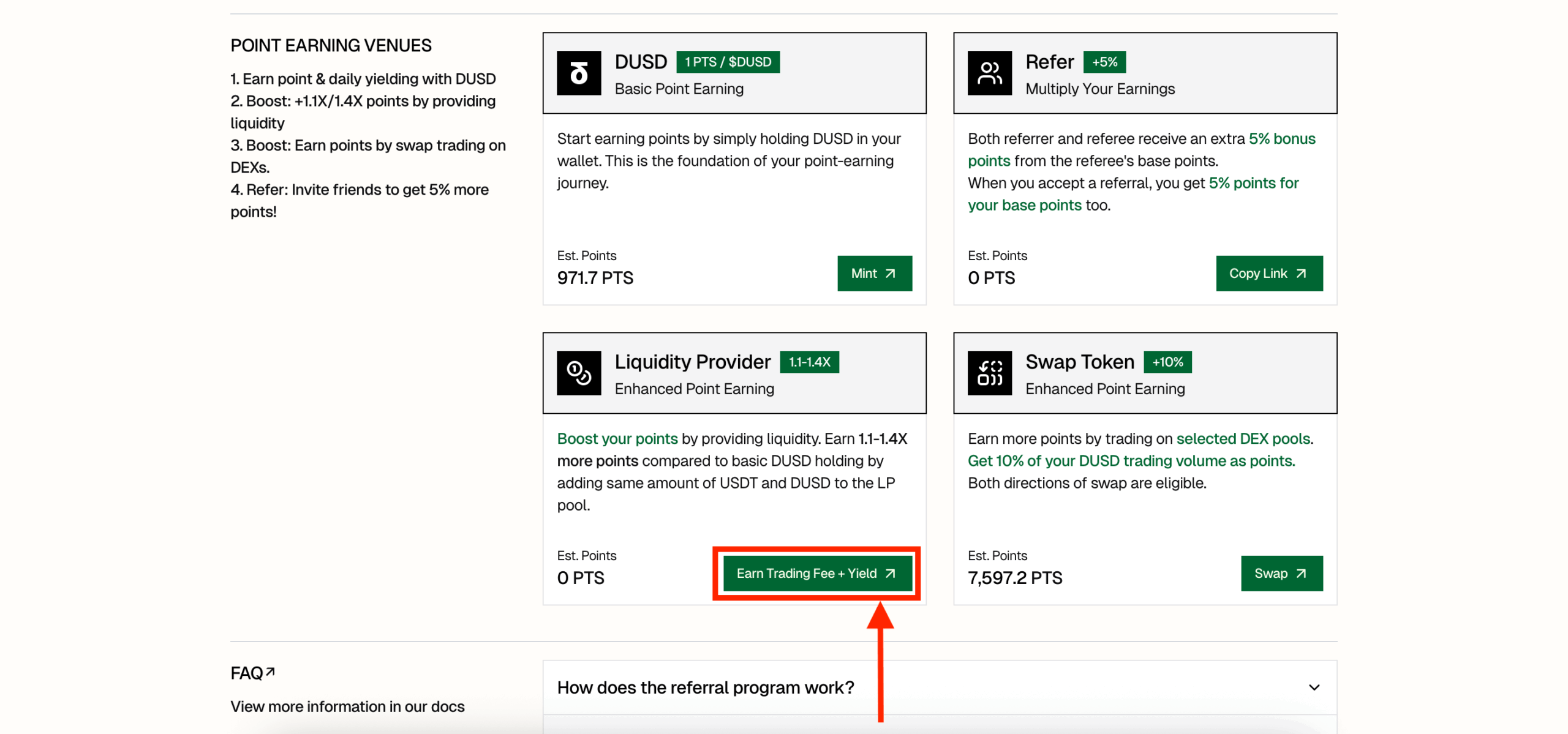Image resolution: width=1568 pixels, height=734 pixels.
Task: Click the 1 PTS / $DUSD badge
Action: 728,62
